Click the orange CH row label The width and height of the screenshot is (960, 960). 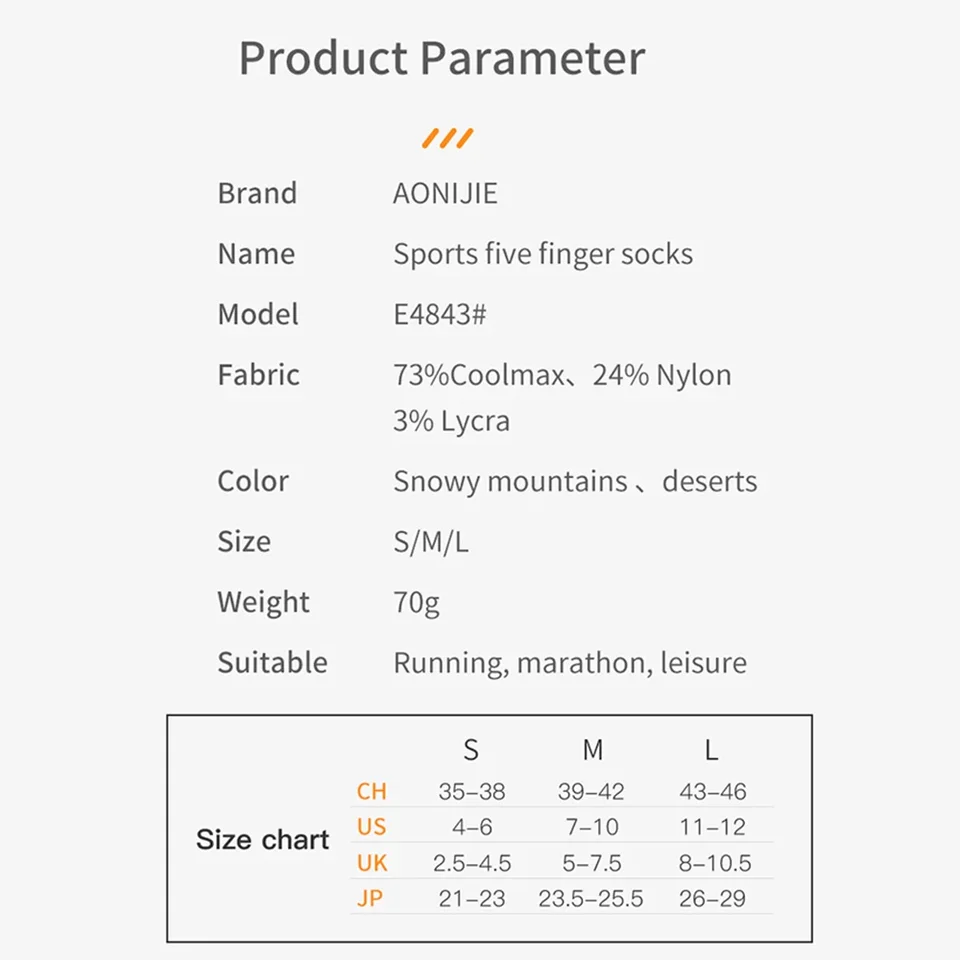tap(371, 792)
